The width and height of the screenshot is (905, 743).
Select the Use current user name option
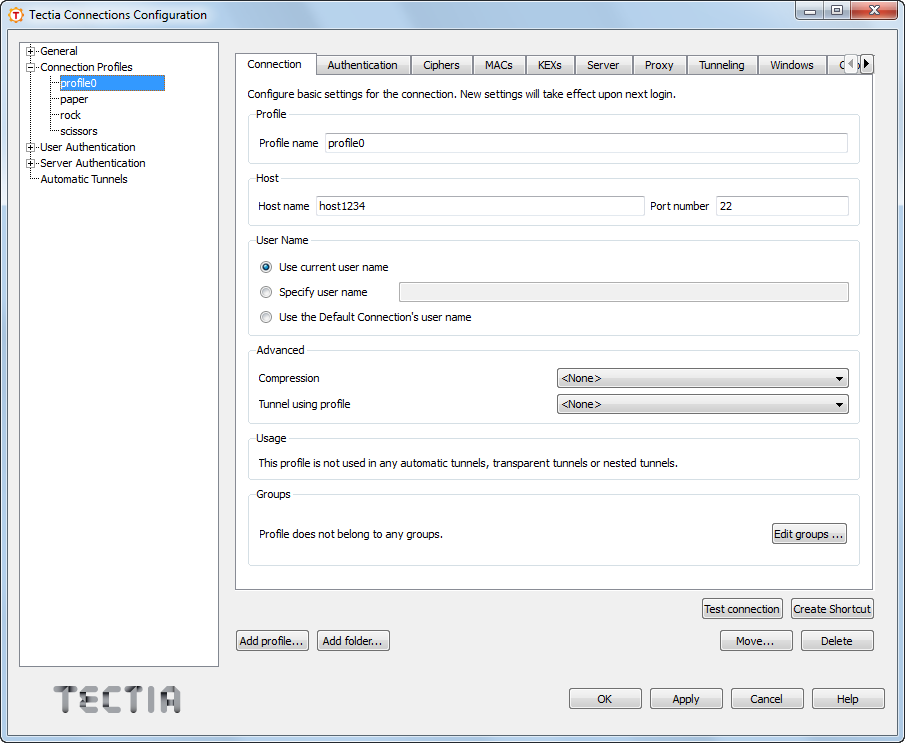coord(265,267)
